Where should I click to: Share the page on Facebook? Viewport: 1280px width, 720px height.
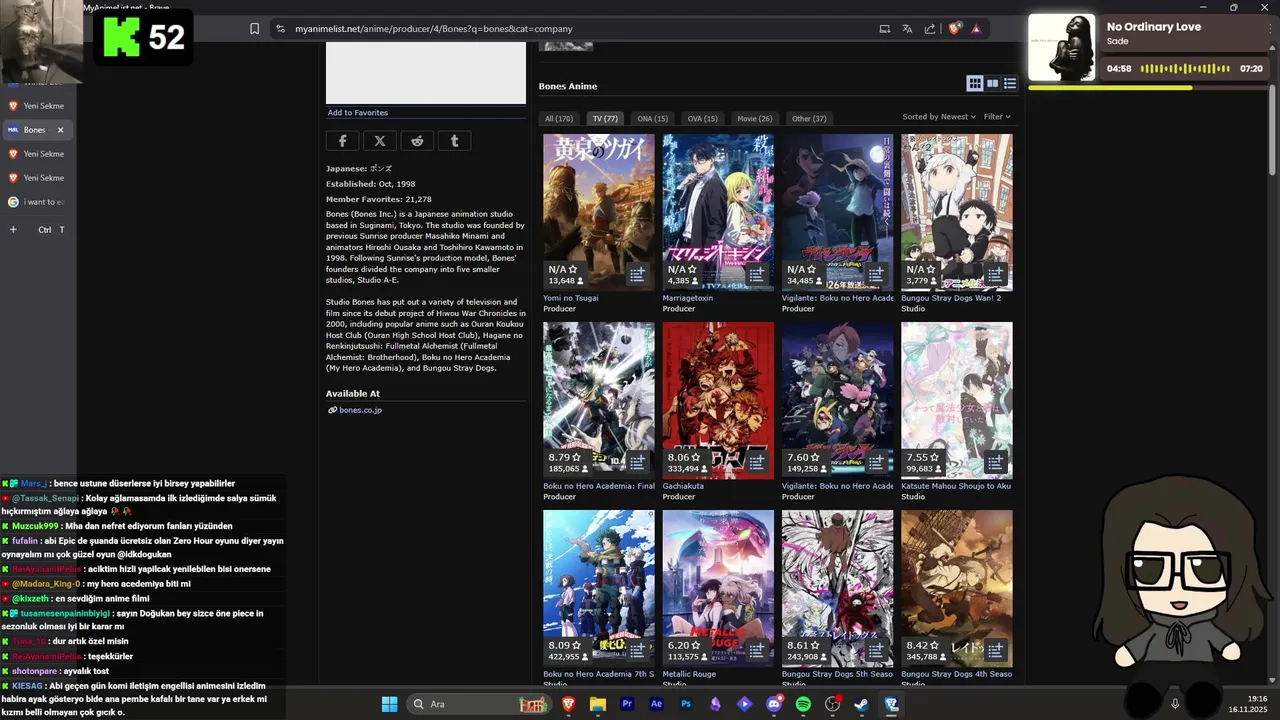click(342, 141)
